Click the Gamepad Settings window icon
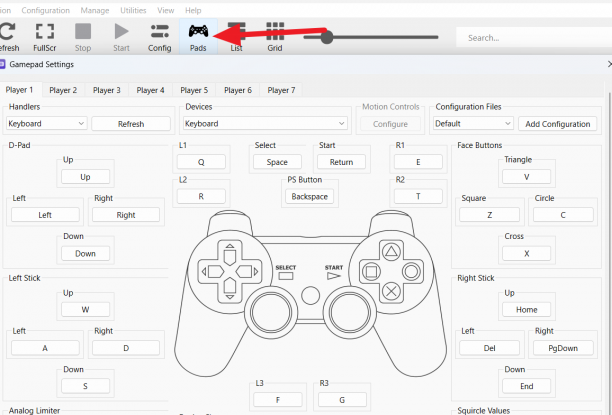This screenshot has width=612, height=415. pyautogui.click(x=2, y=64)
